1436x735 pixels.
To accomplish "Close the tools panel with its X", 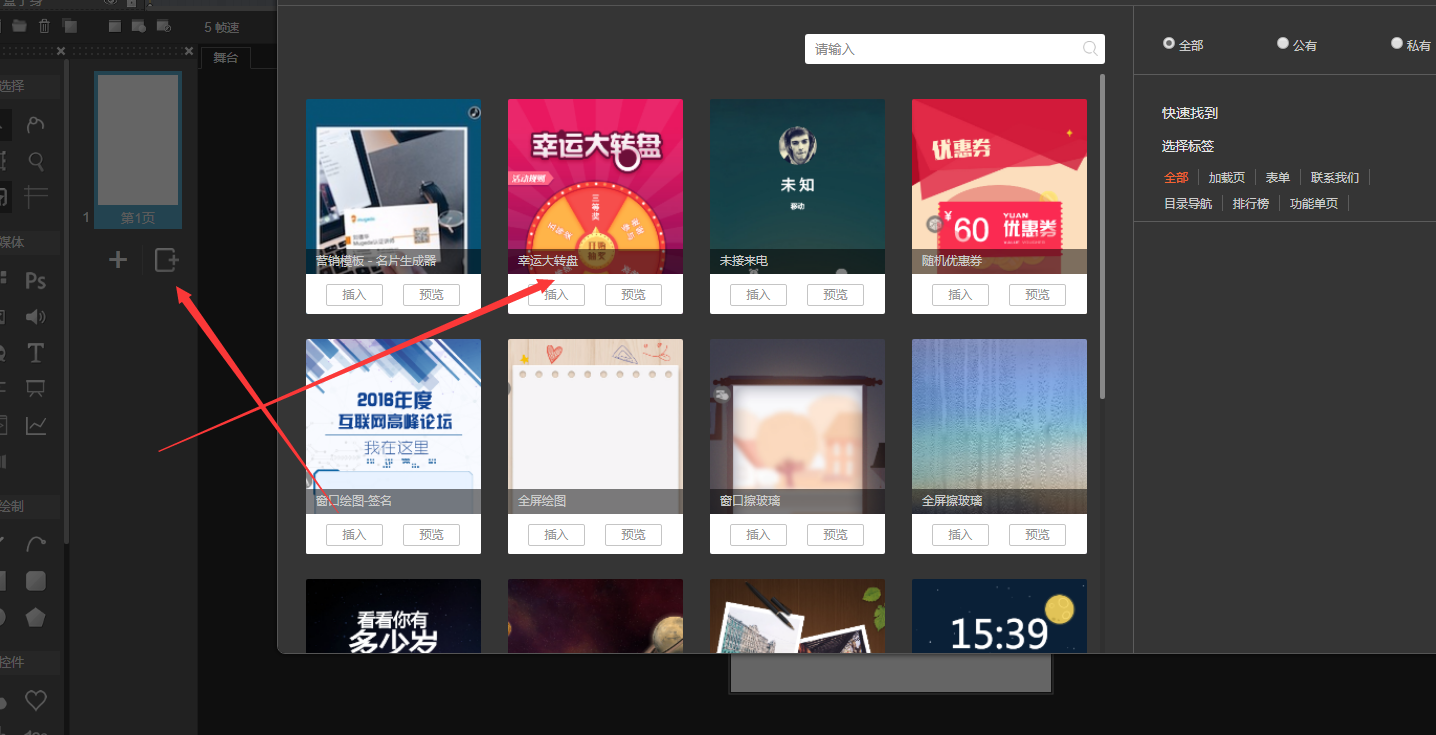I will 61,50.
